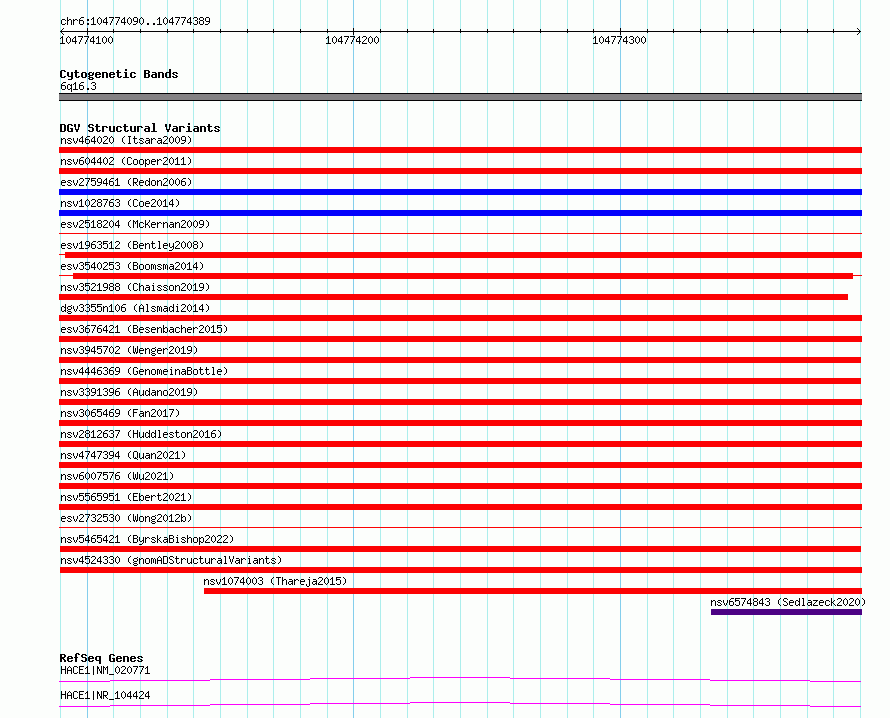
Task: Open variant nsv3391396 (Audano2019)
Action: coord(129,392)
